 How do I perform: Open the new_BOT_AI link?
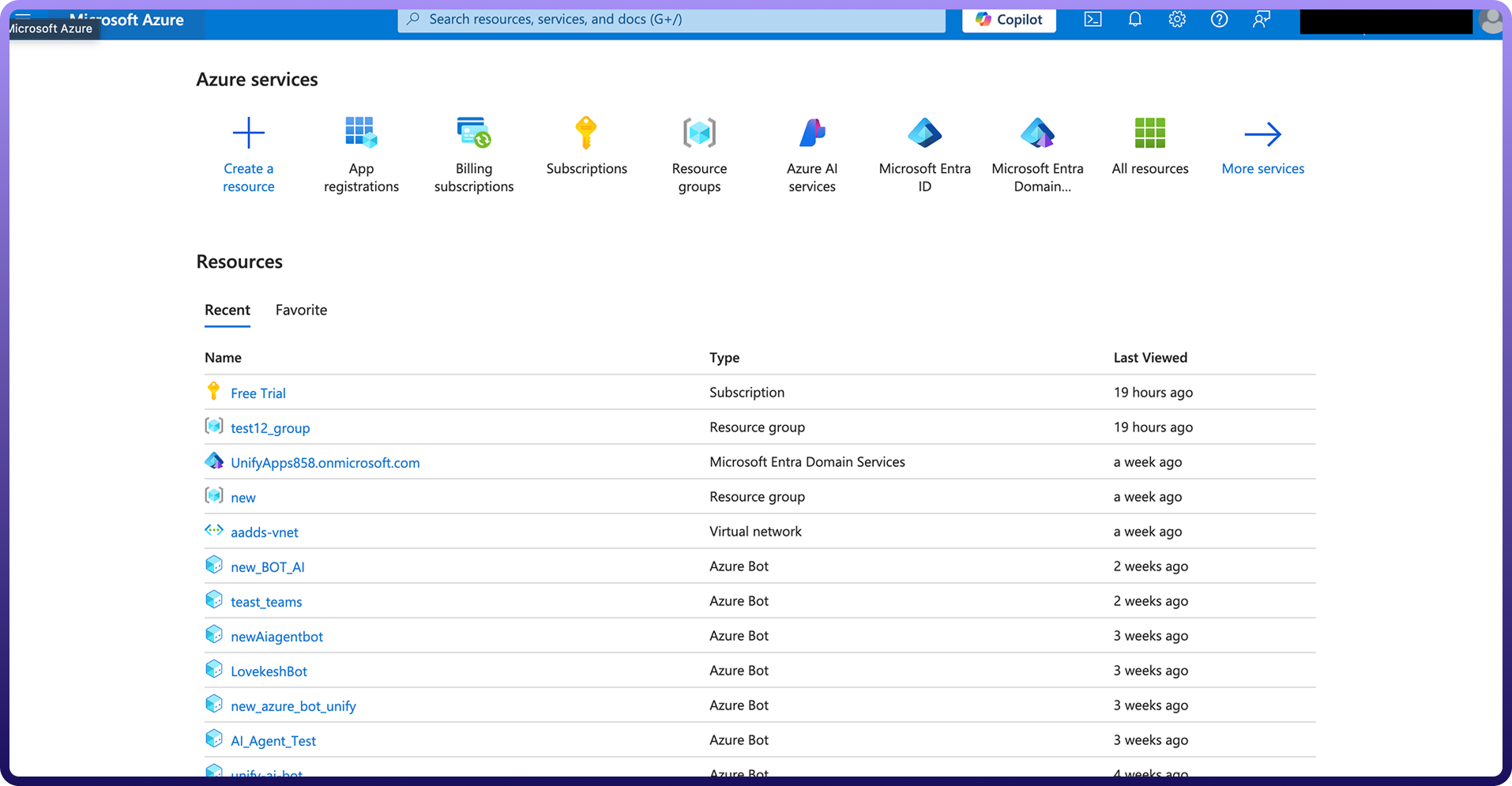pyautogui.click(x=268, y=567)
